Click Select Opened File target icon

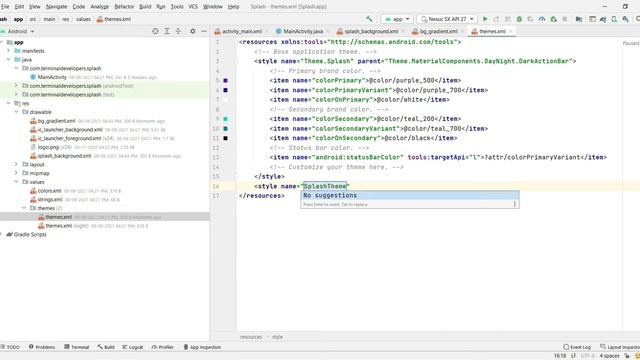(155, 31)
